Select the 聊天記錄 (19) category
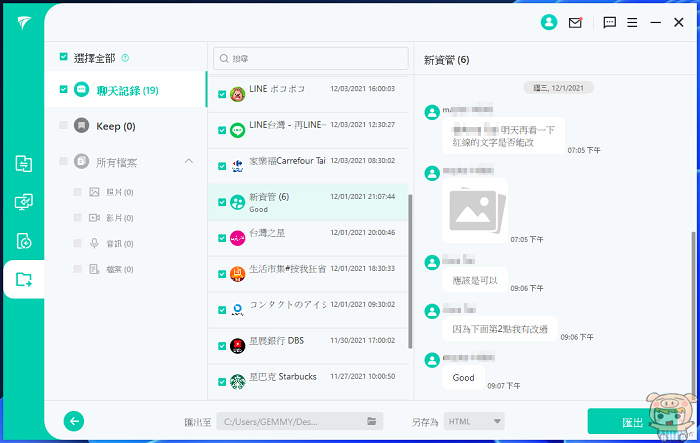This screenshot has height=443, width=700. coord(125,90)
